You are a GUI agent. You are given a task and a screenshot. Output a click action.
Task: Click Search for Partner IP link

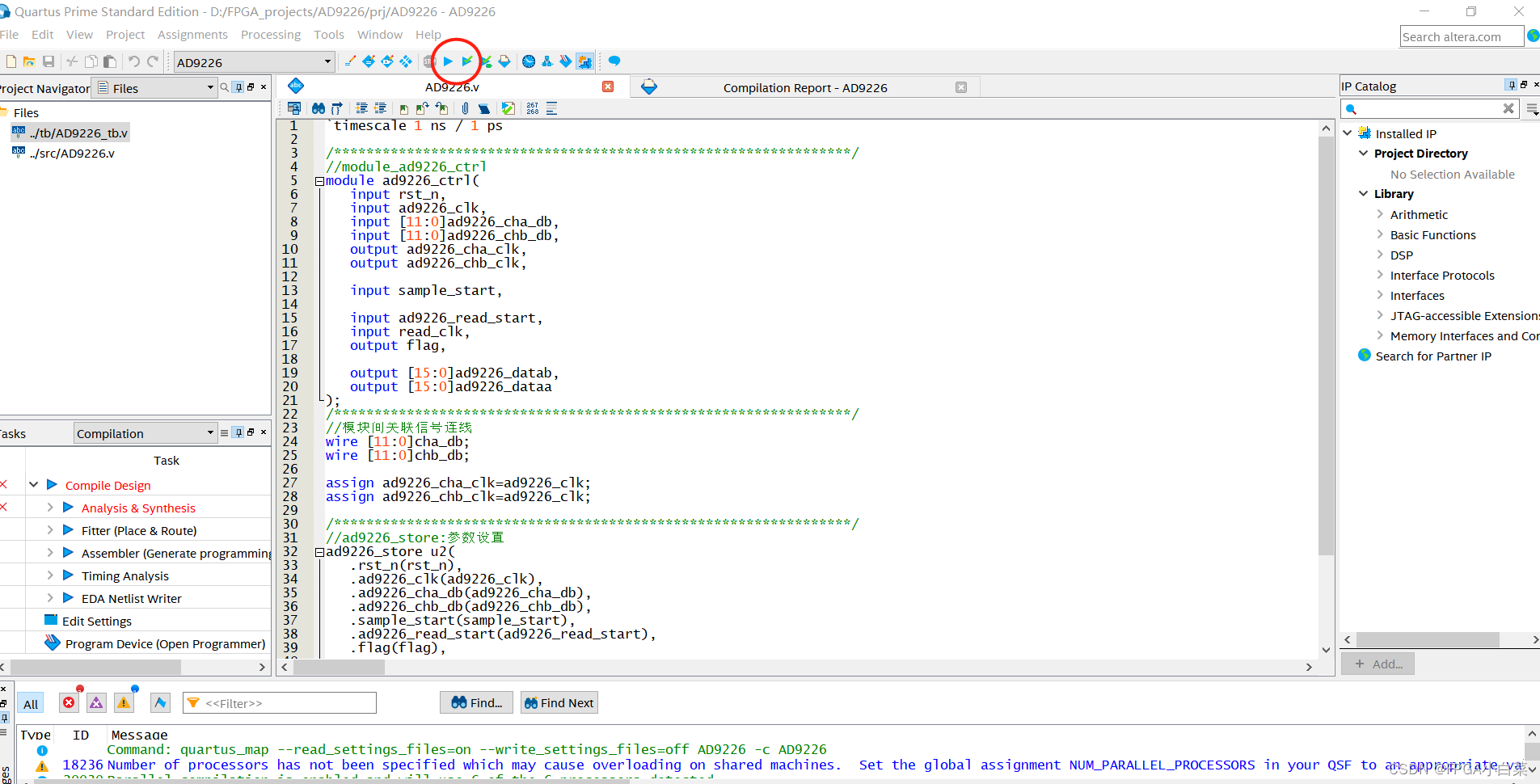click(1433, 356)
